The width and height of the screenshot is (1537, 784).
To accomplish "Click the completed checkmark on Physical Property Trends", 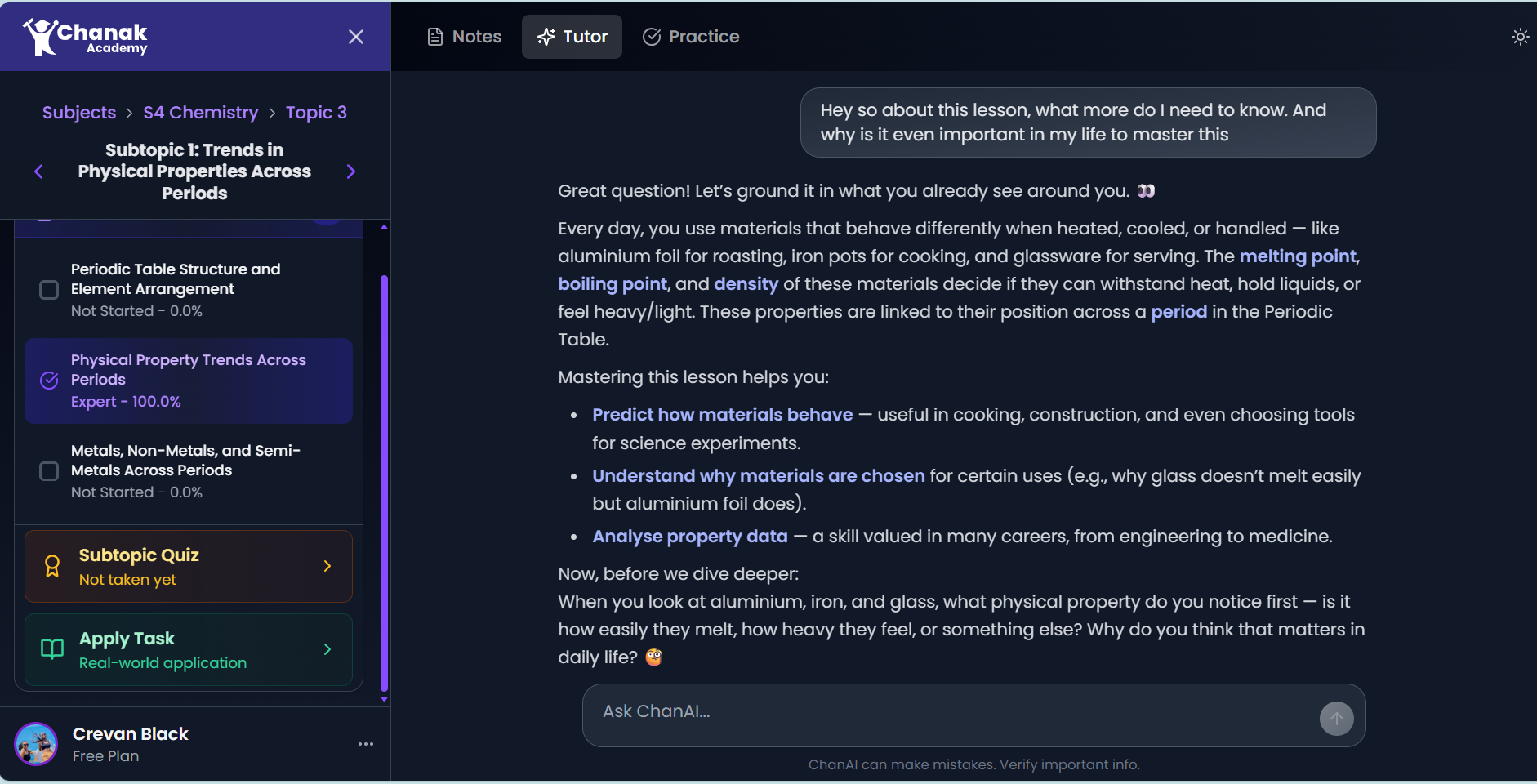I will click(x=48, y=381).
